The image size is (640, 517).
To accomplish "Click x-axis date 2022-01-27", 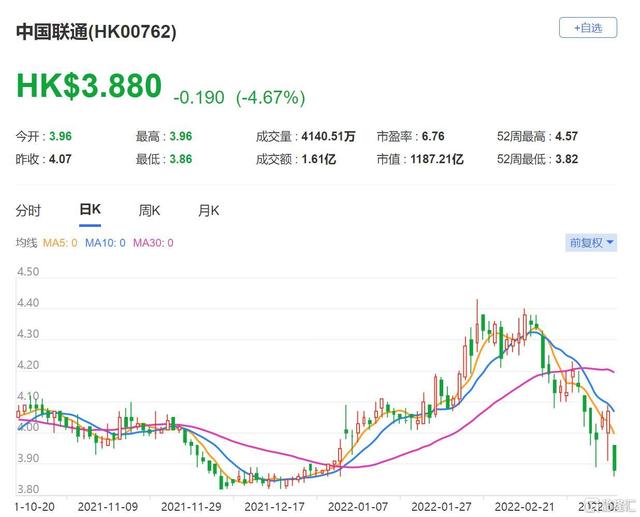I will [441, 507].
